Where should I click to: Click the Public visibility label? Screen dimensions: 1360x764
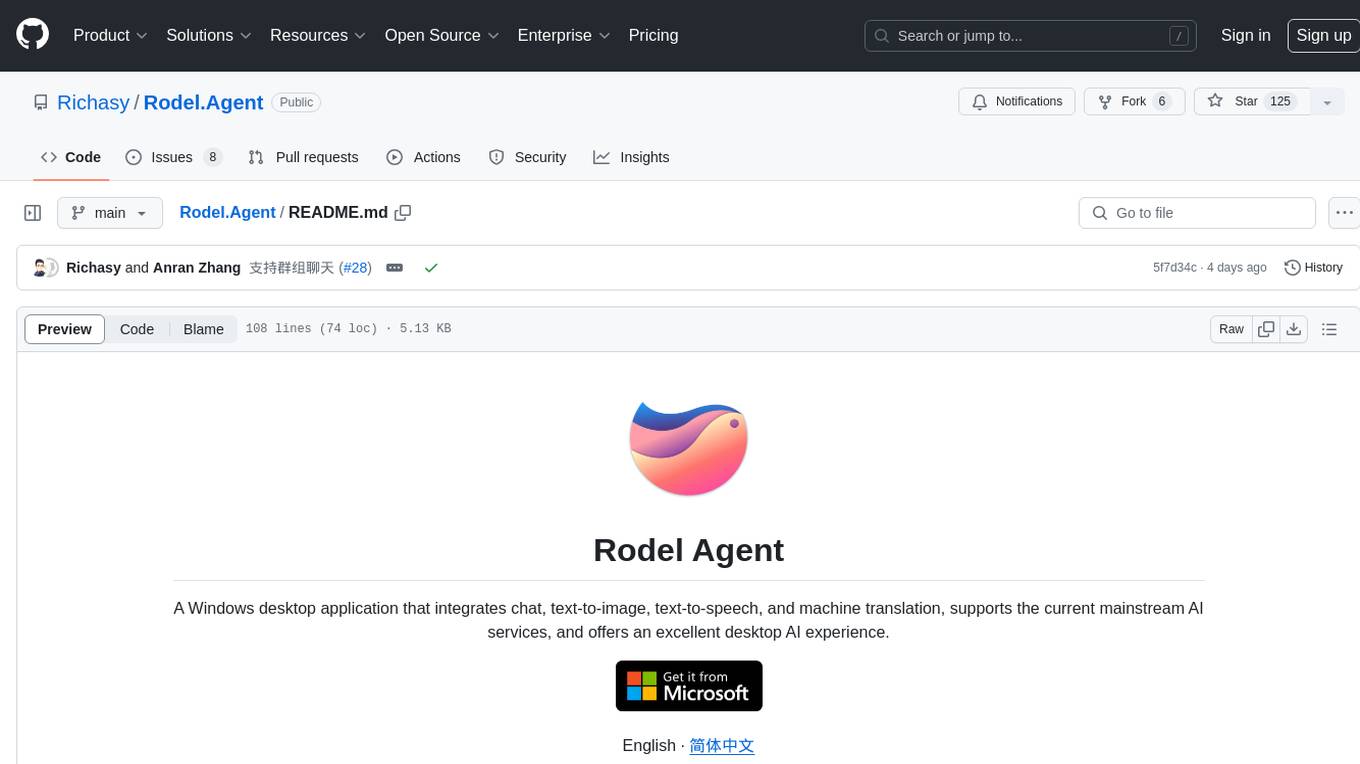click(x=296, y=102)
